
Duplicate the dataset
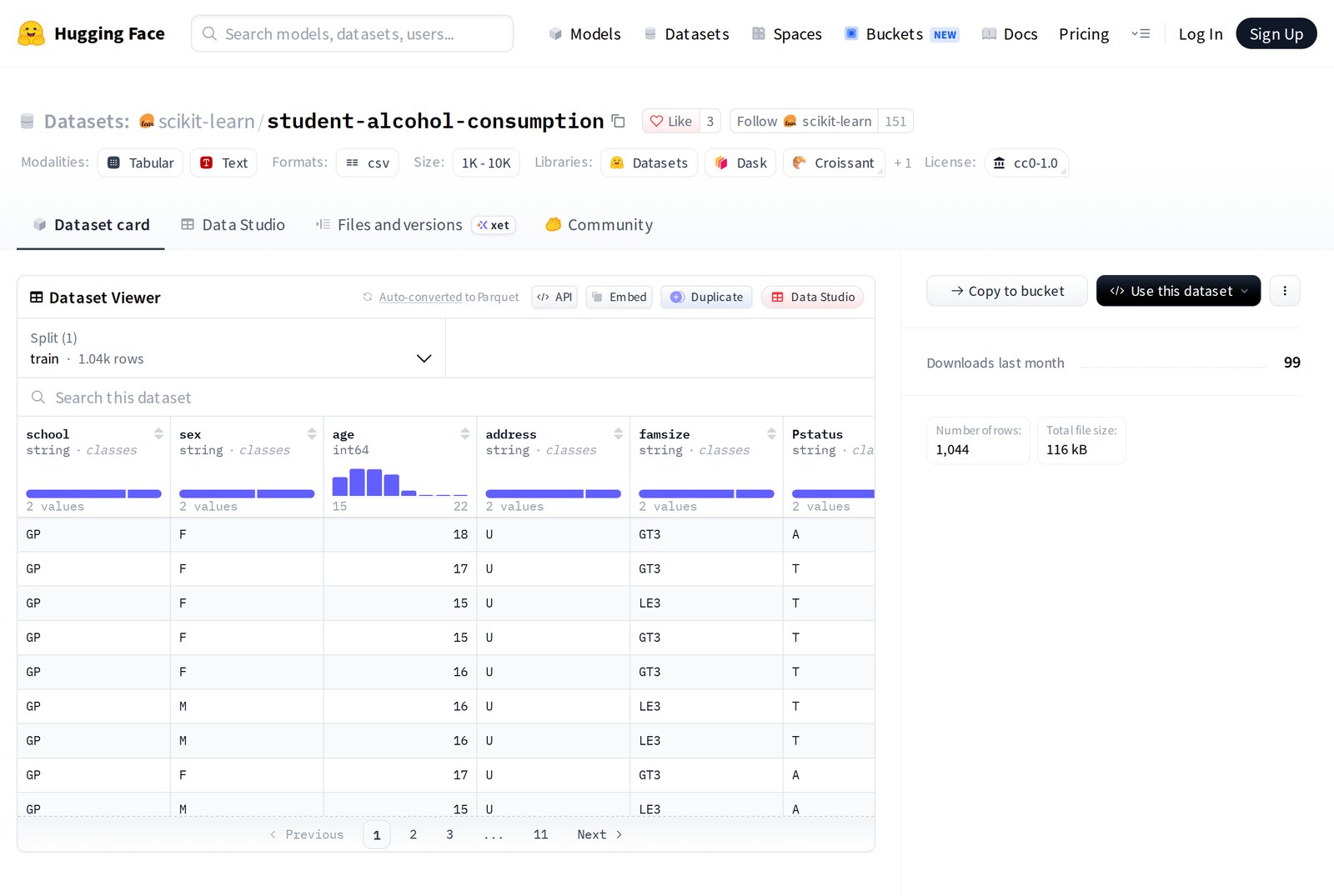(707, 297)
